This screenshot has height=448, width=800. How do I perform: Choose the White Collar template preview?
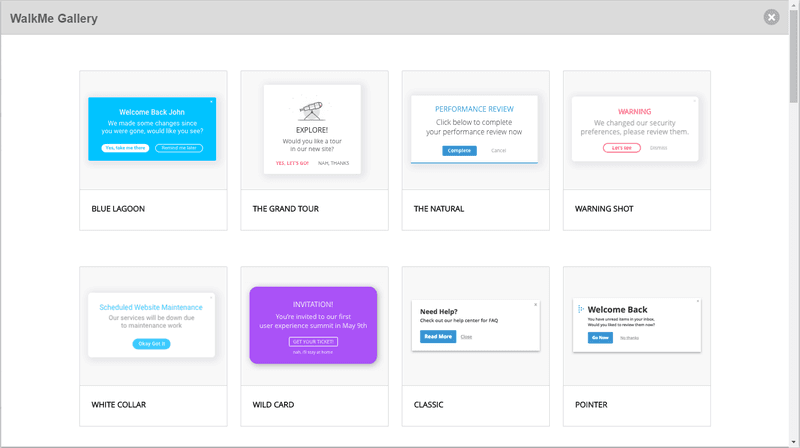point(152,325)
